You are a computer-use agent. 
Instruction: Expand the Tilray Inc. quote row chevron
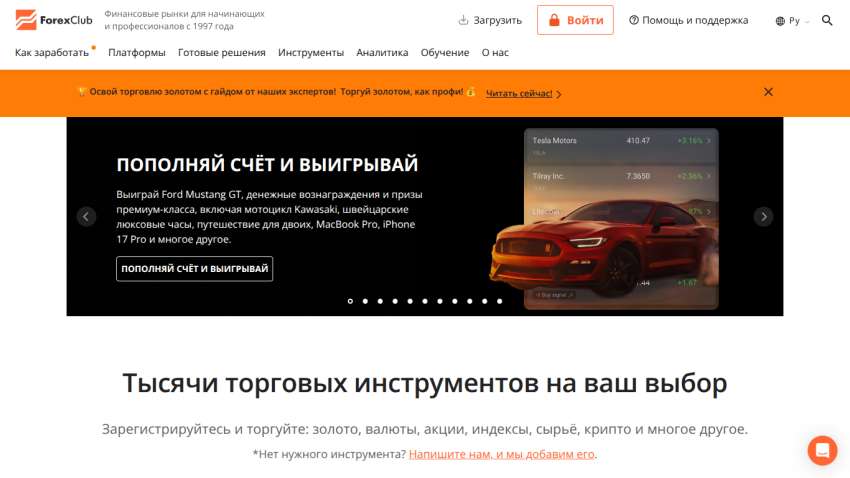pyautogui.click(x=709, y=176)
